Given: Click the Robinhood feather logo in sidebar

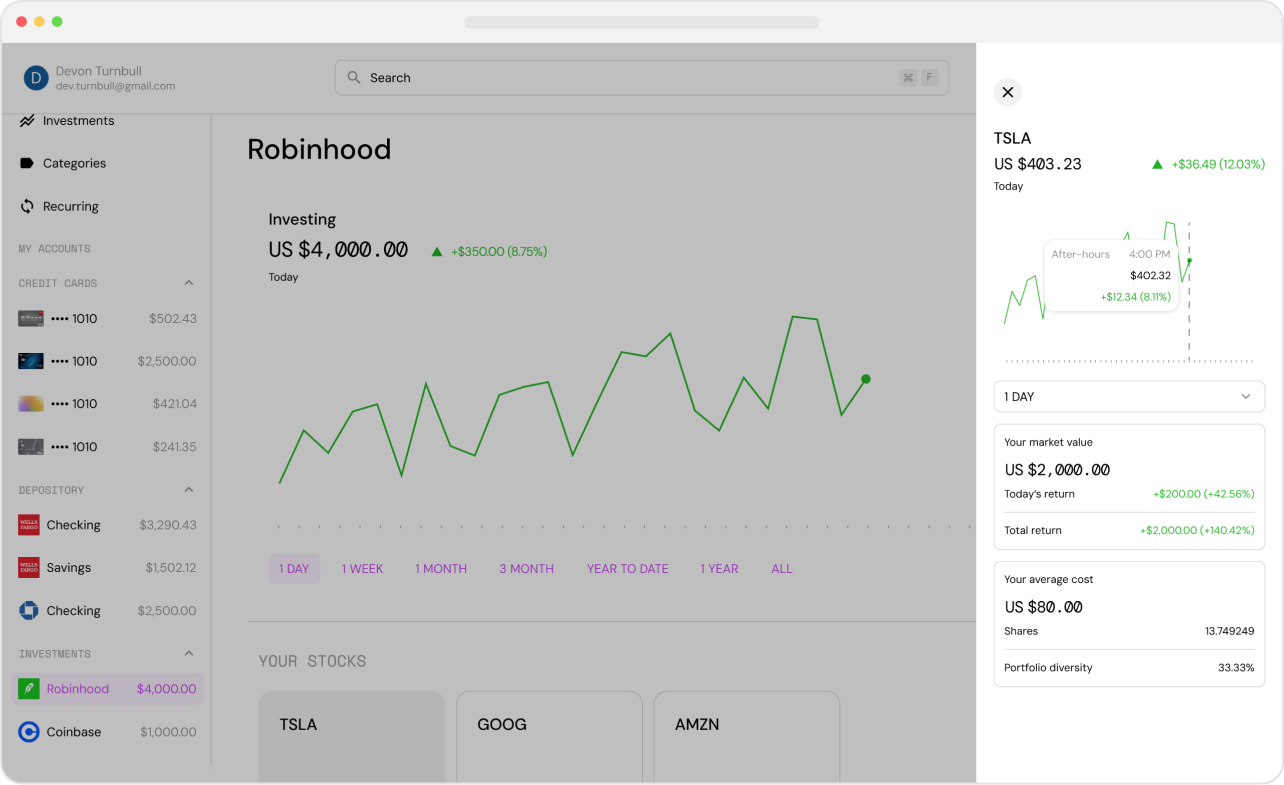Looking at the screenshot, I should [x=29, y=689].
